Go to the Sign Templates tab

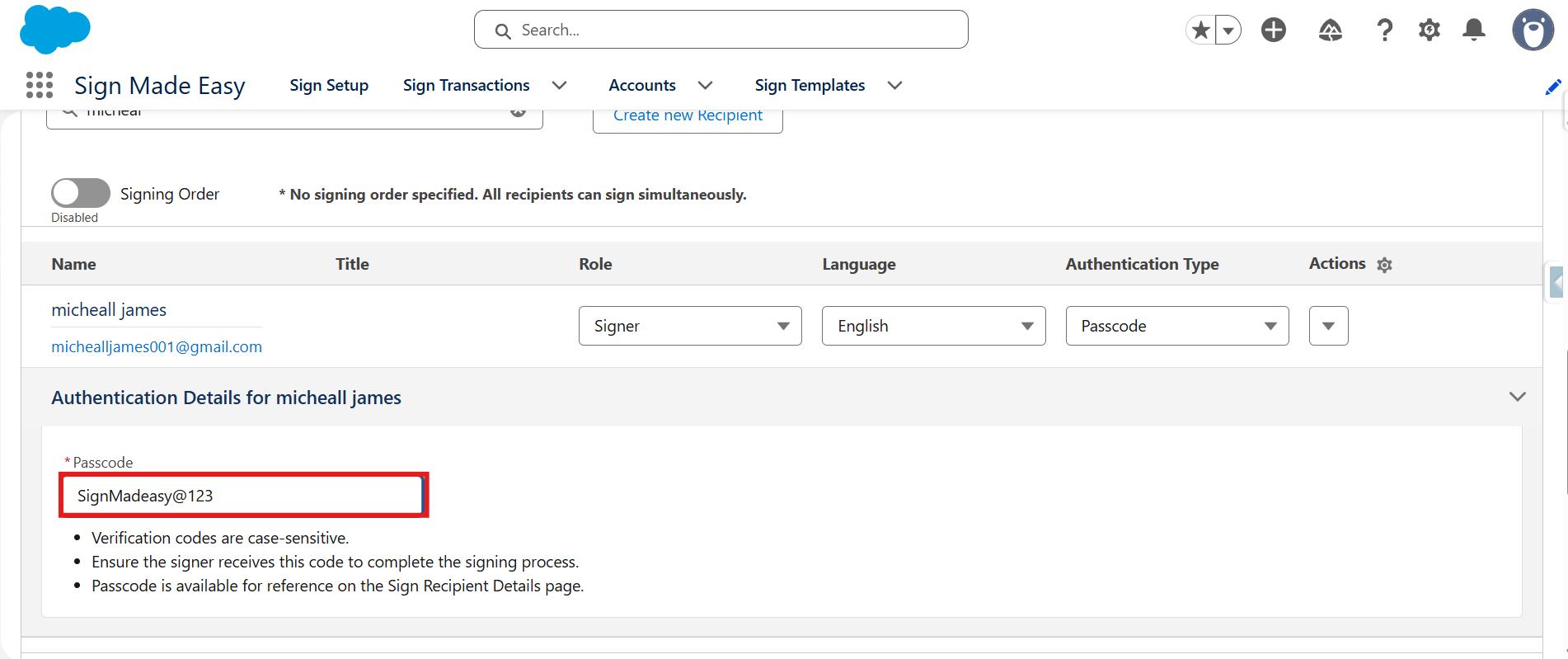810,85
